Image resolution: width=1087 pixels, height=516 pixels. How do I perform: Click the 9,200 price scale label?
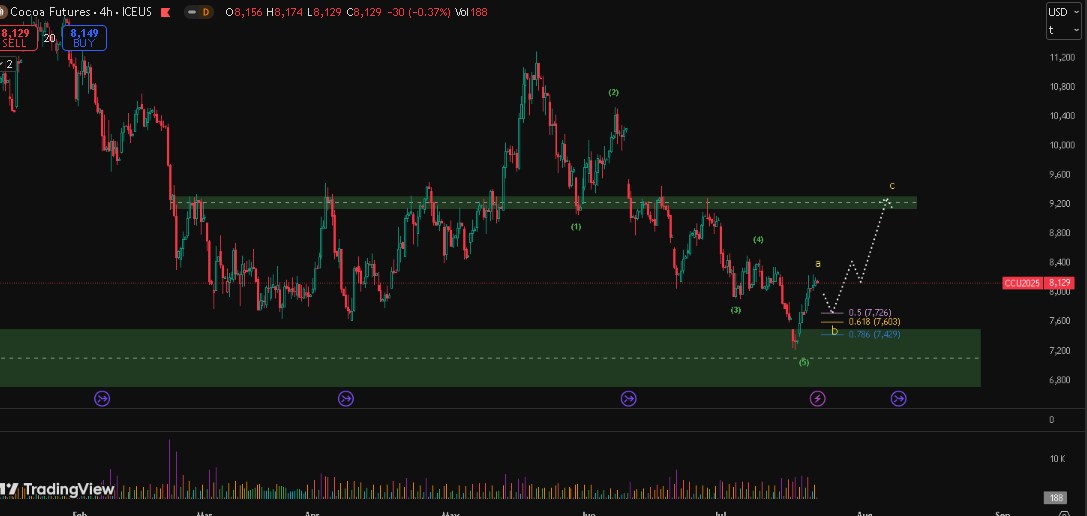click(x=1061, y=204)
